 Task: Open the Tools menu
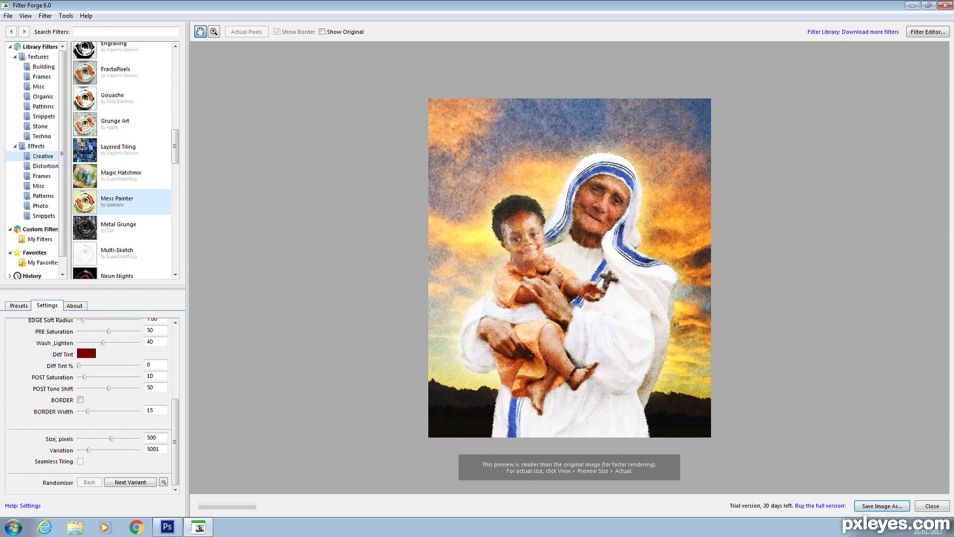pos(66,16)
